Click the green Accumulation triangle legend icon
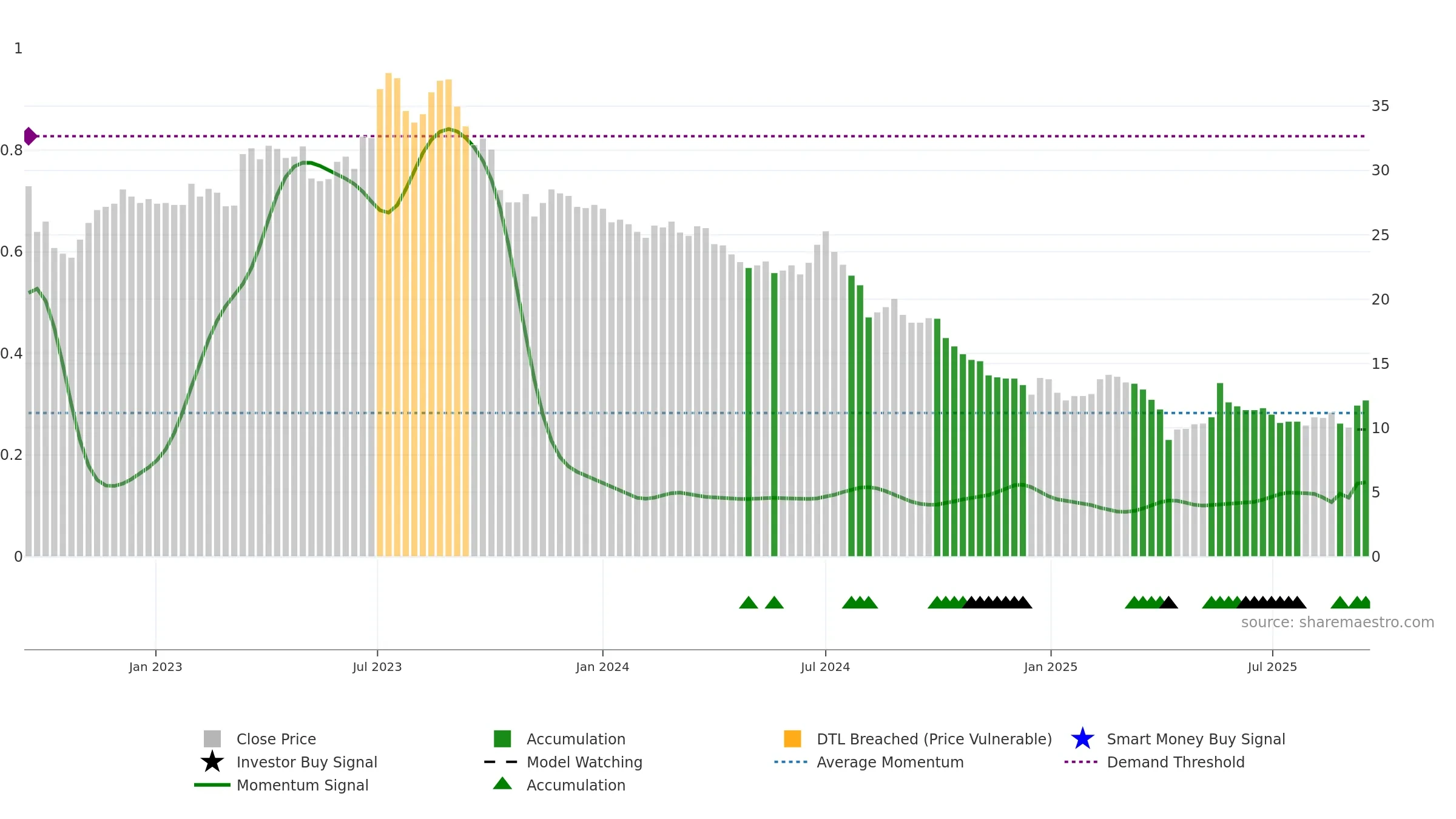The height and width of the screenshot is (819, 1456). [x=502, y=783]
